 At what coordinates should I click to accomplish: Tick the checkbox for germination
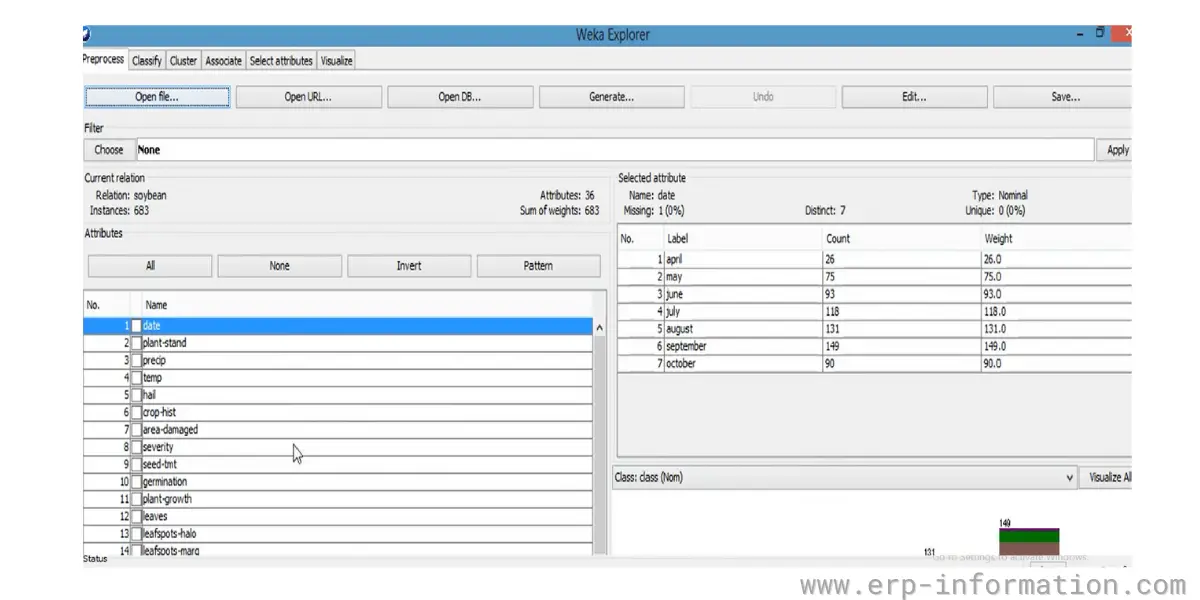coord(136,482)
